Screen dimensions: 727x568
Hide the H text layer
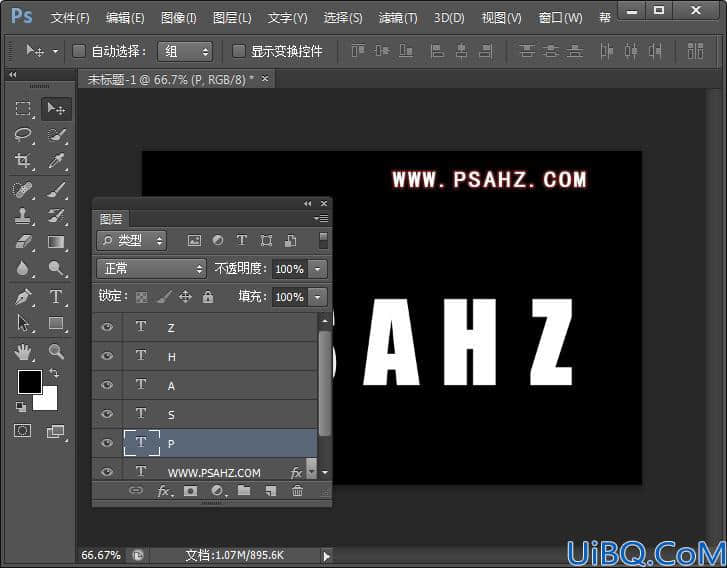click(x=107, y=356)
